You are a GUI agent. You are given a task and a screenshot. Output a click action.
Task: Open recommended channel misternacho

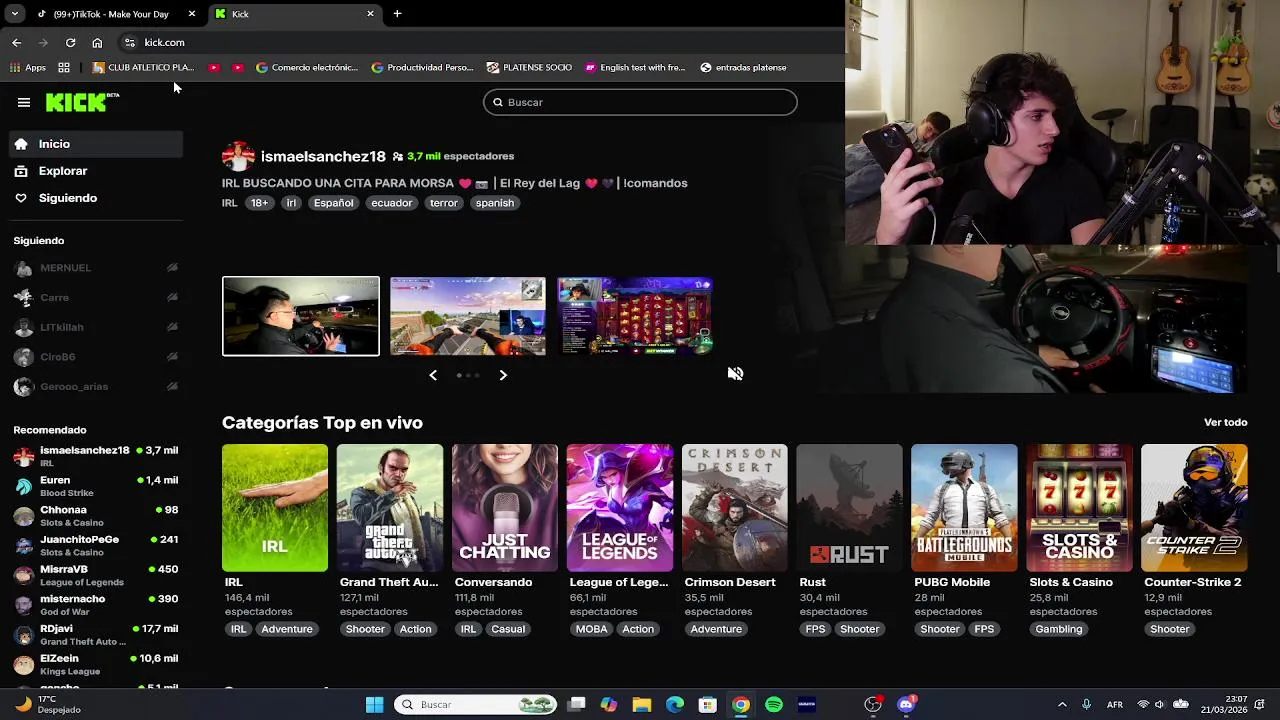[97, 605]
